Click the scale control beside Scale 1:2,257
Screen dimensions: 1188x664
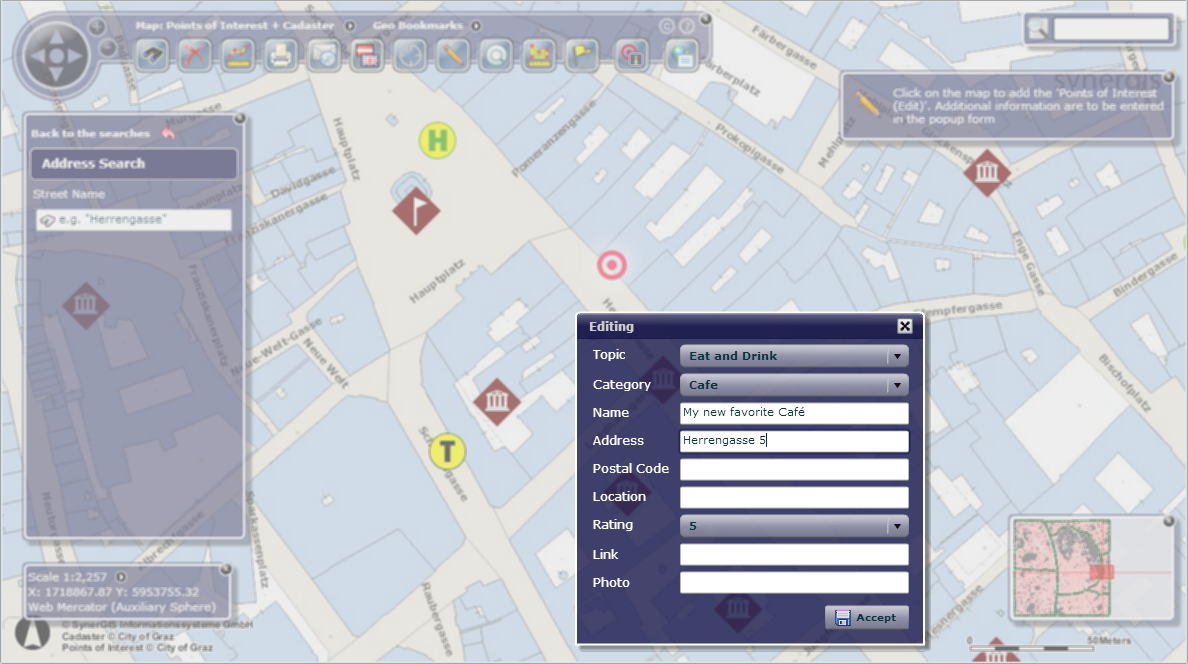(x=119, y=576)
